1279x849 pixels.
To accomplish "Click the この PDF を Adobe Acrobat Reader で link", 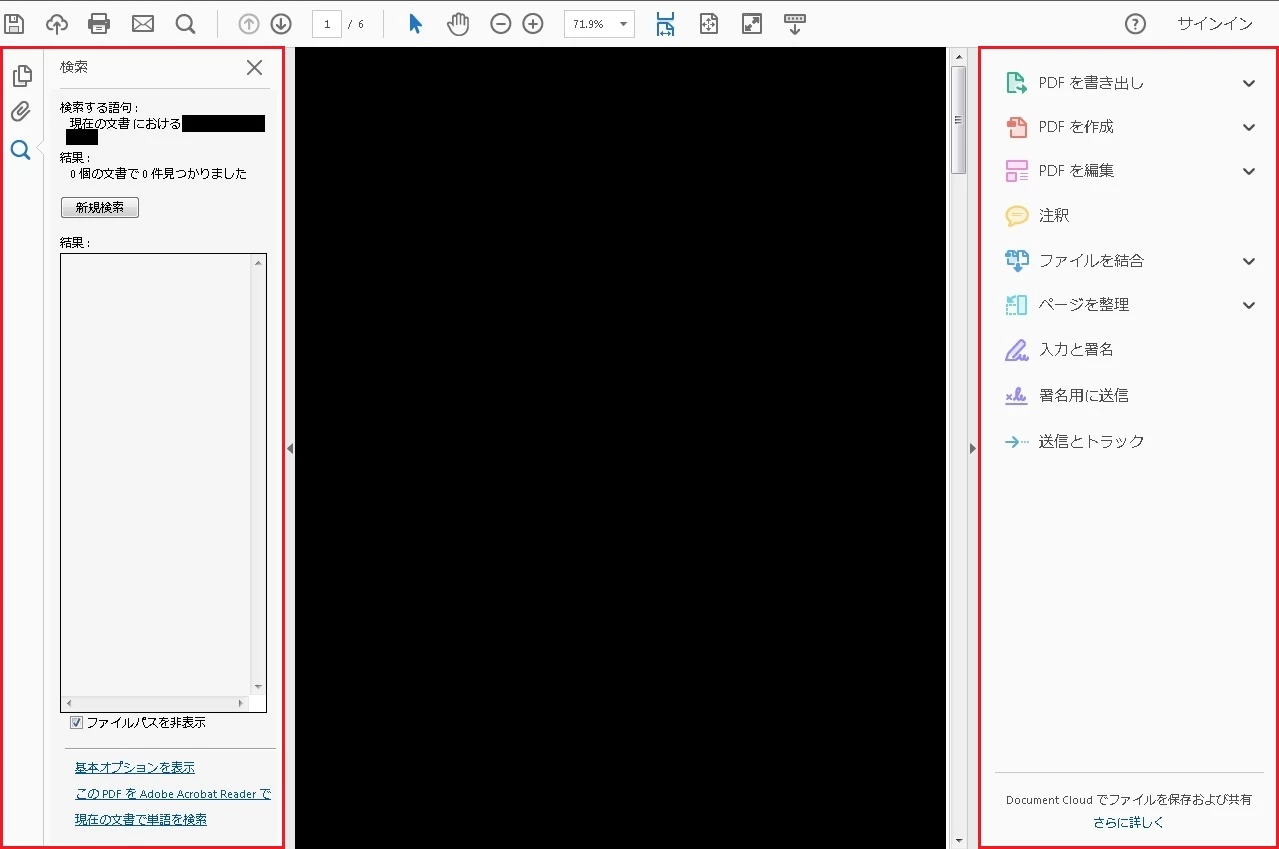I will click(x=173, y=794).
